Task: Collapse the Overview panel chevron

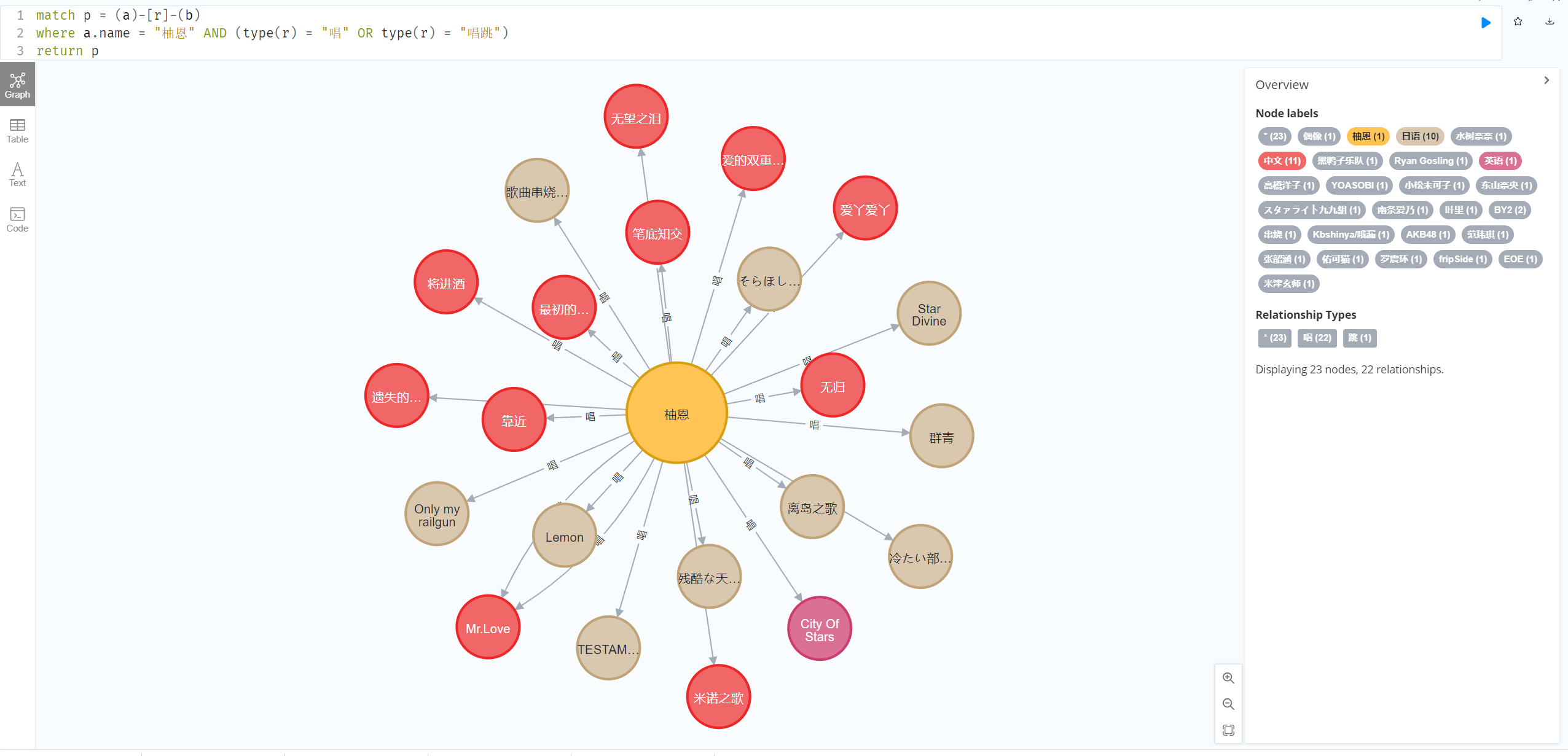Action: 1546,80
